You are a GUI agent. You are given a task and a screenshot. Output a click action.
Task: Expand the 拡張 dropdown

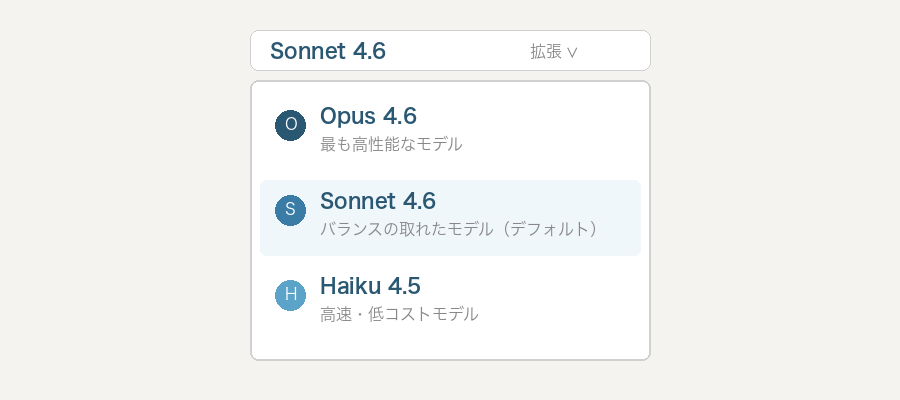pos(554,52)
